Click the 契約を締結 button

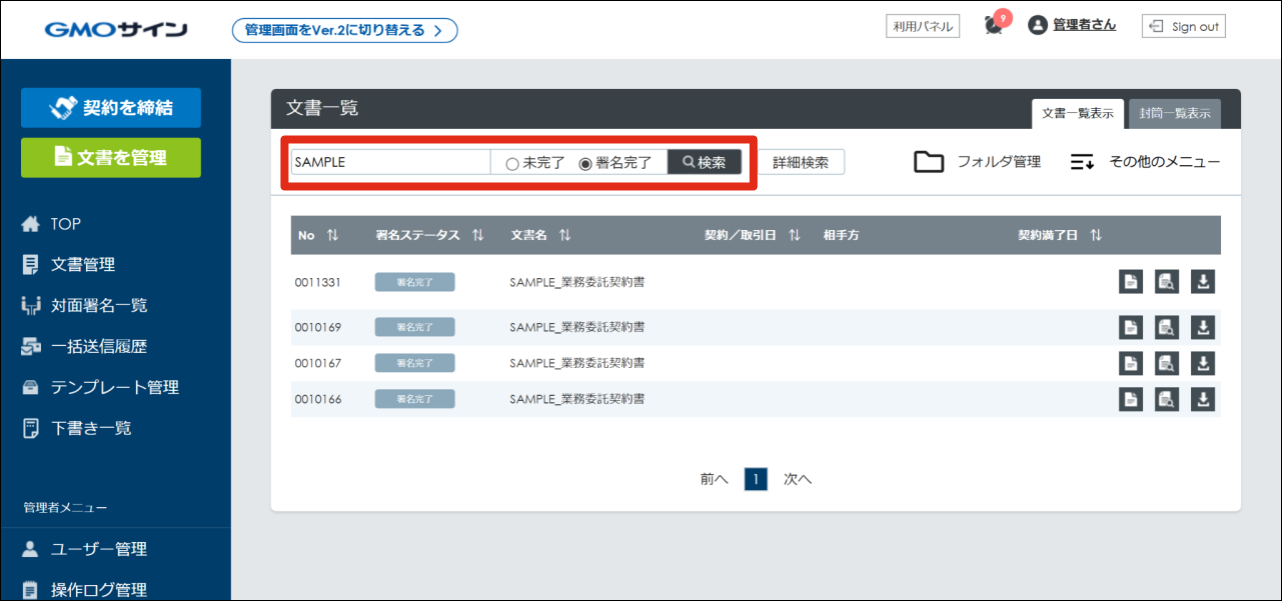pyautogui.click(x=111, y=108)
